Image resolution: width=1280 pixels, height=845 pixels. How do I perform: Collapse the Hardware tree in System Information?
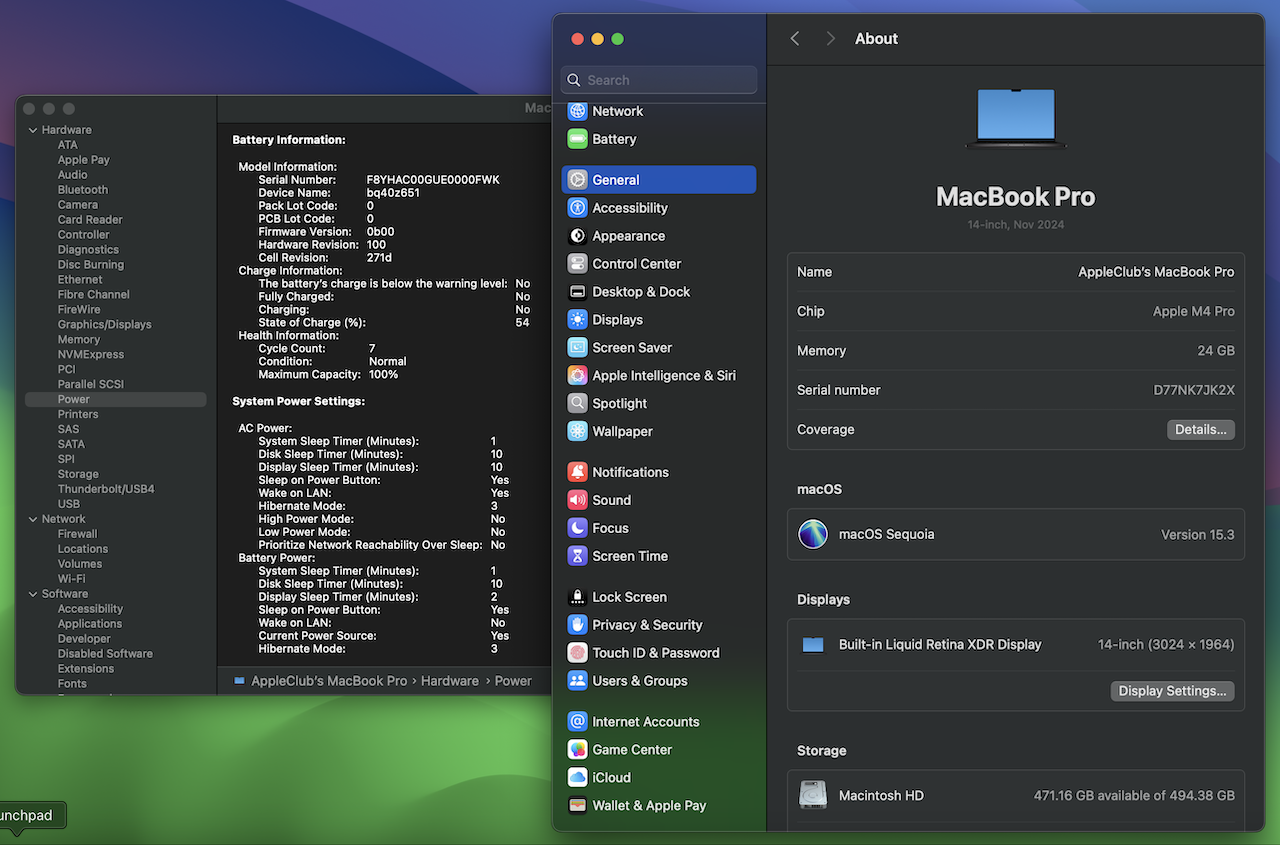[32, 130]
